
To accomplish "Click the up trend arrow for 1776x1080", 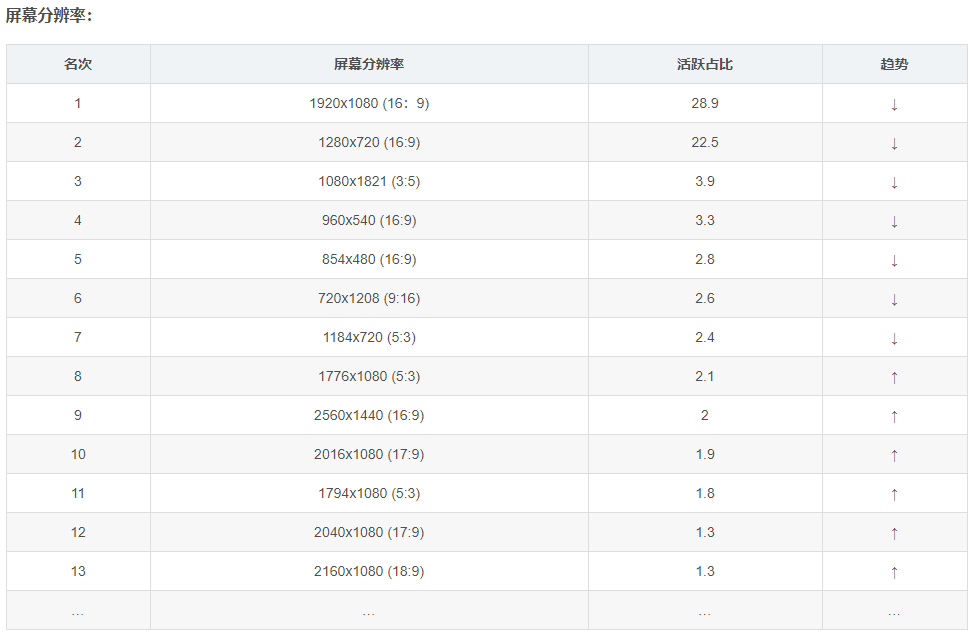I will click(894, 377).
